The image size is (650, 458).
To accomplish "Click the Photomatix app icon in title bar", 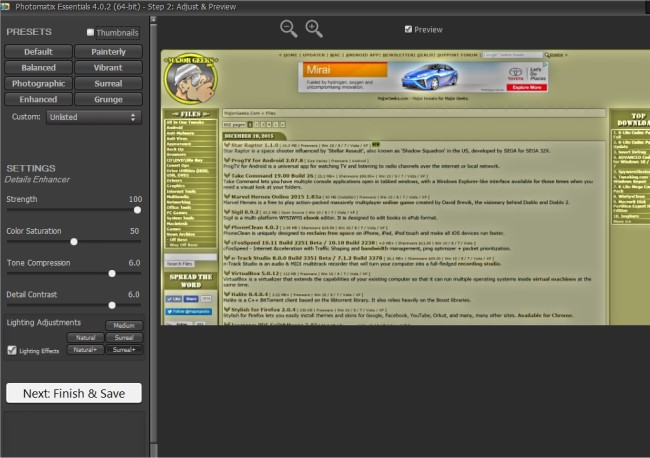I will click(x=5, y=7).
